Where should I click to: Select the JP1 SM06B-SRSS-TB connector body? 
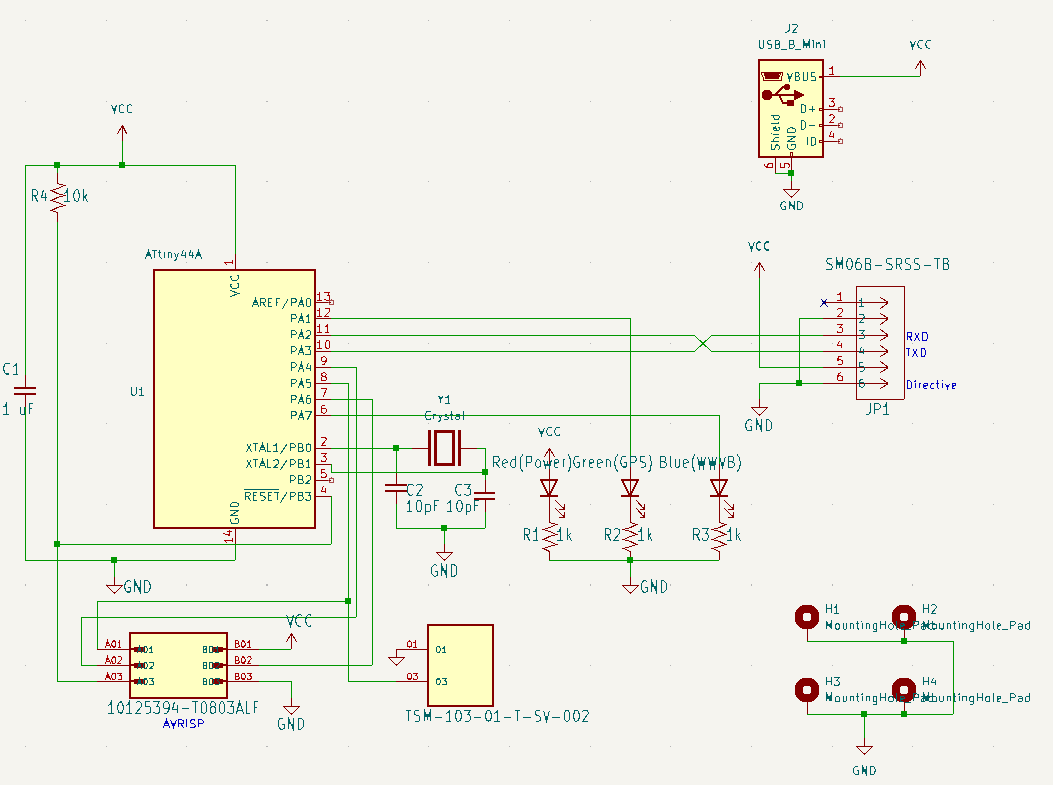(880, 342)
